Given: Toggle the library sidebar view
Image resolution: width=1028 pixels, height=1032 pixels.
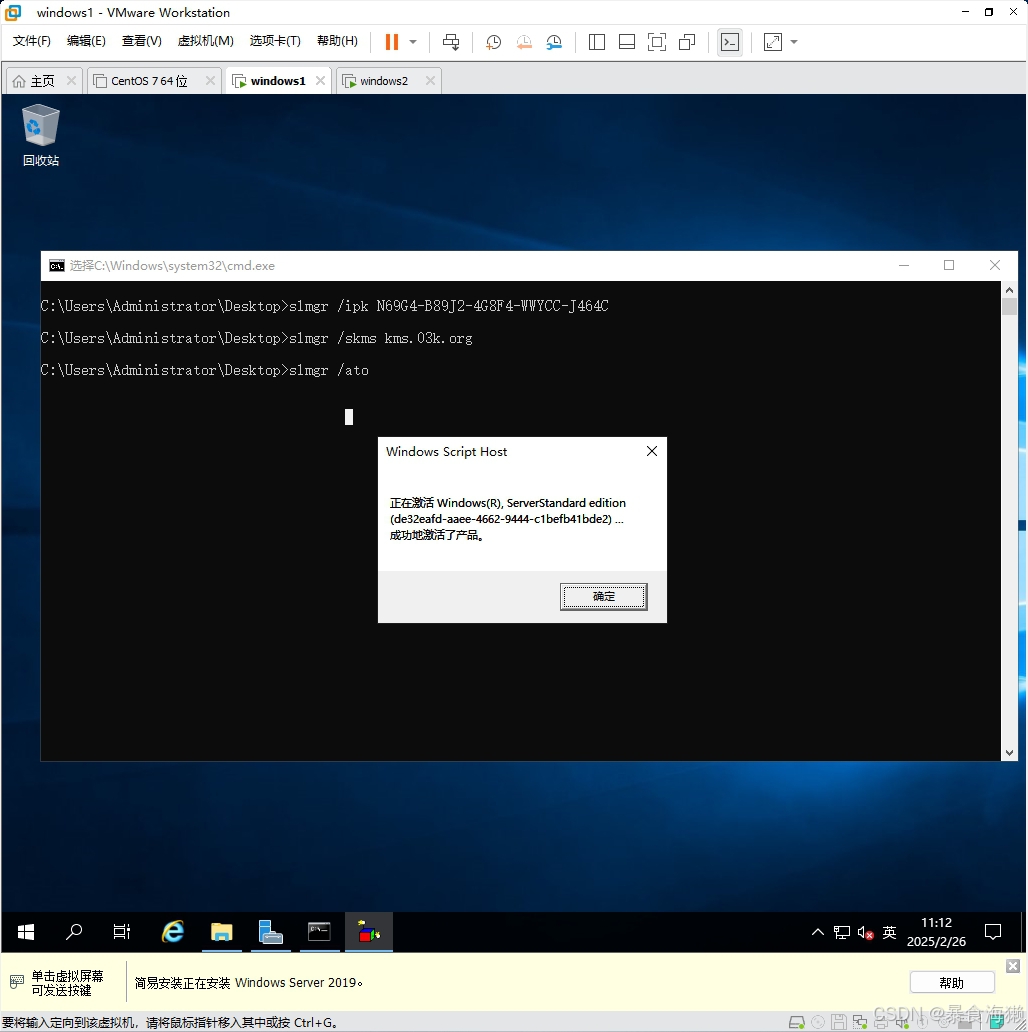Looking at the screenshot, I should 597,42.
